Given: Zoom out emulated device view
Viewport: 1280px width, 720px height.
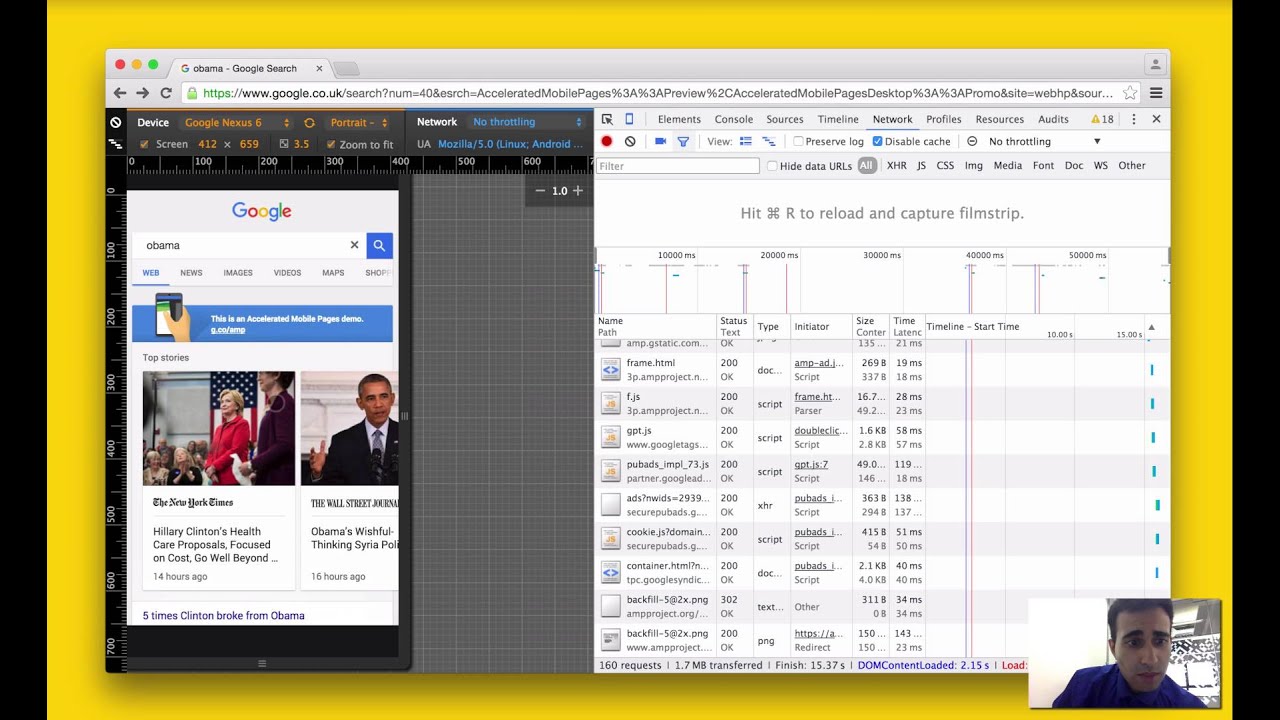Looking at the screenshot, I should pyautogui.click(x=540, y=190).
